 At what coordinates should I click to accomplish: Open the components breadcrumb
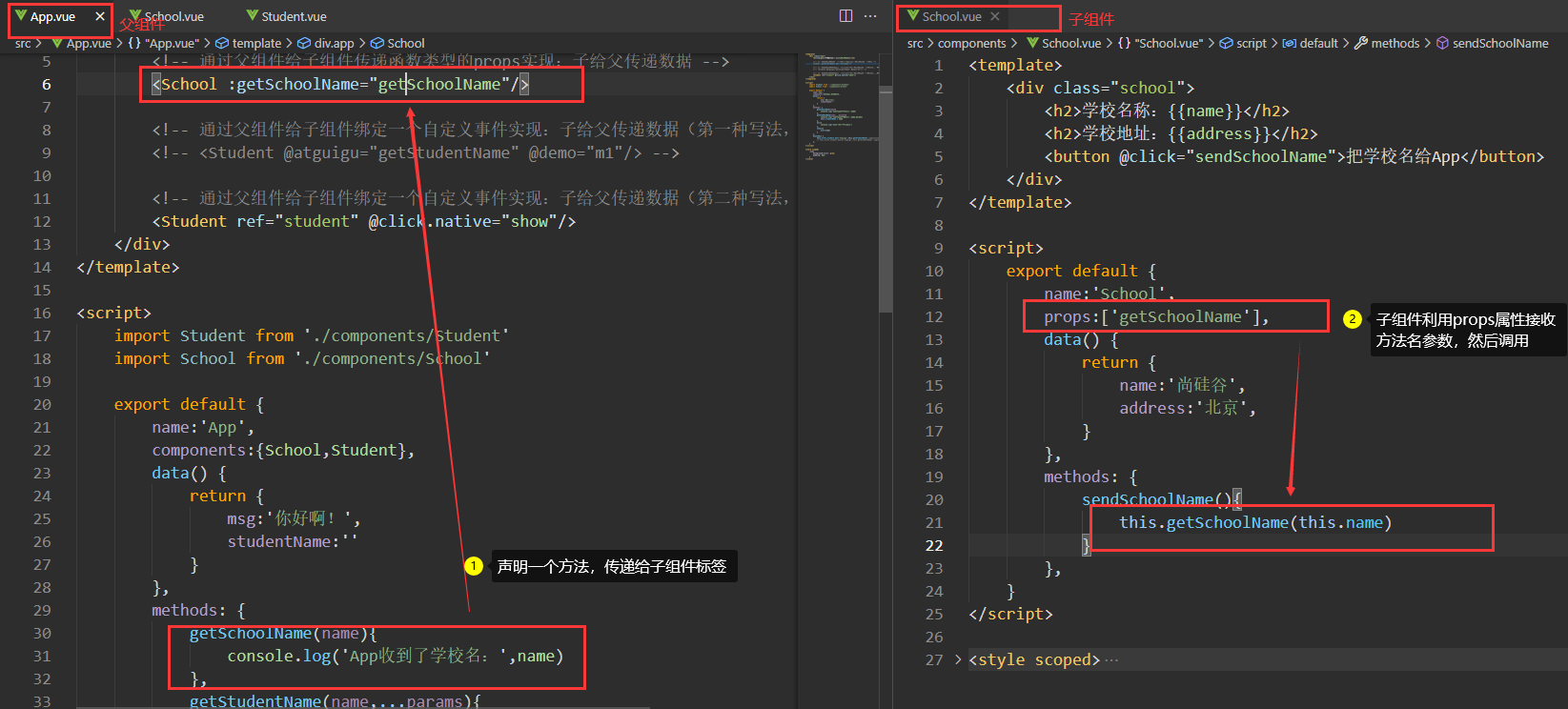coord(971,43)
